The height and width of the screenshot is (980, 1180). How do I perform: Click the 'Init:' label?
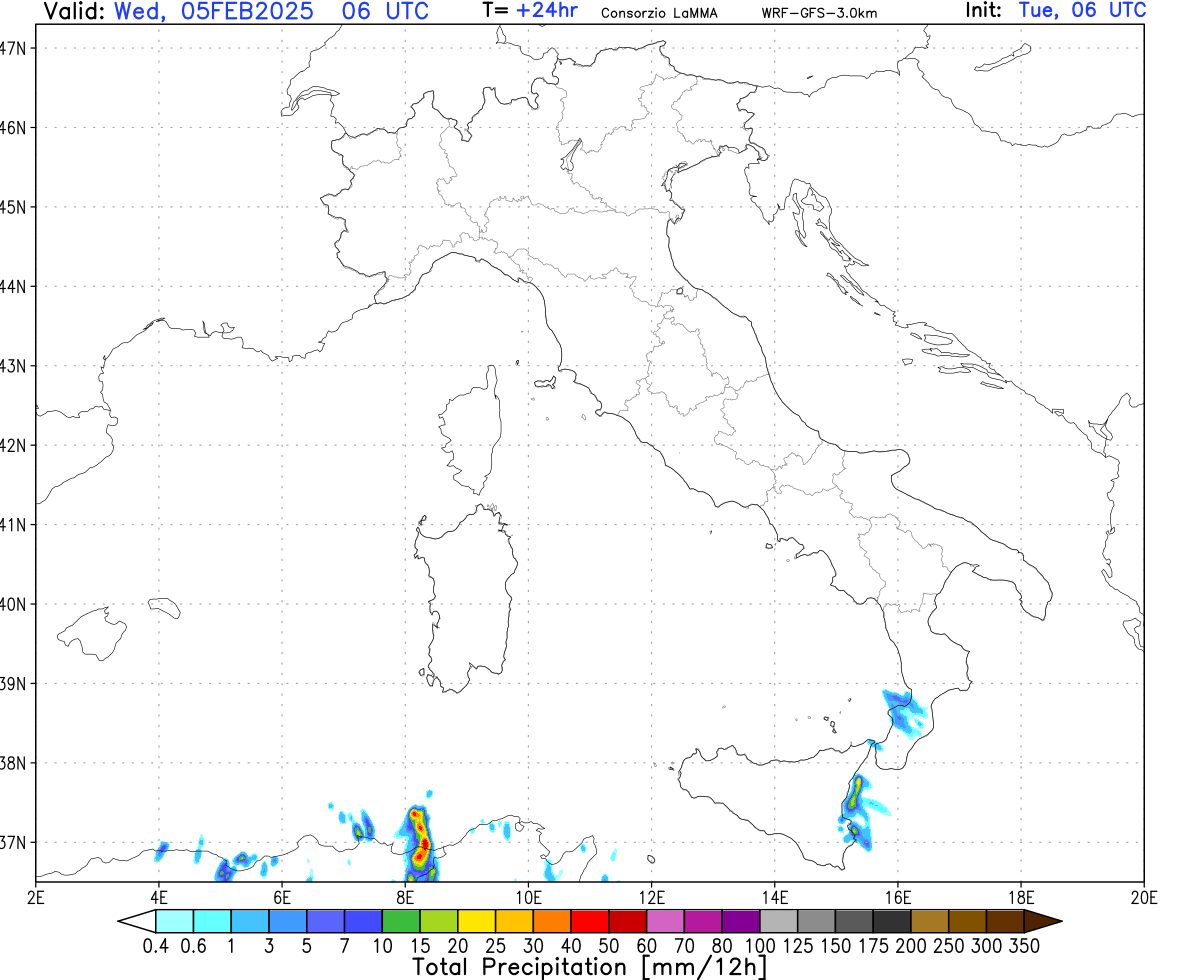click(984, 11)
